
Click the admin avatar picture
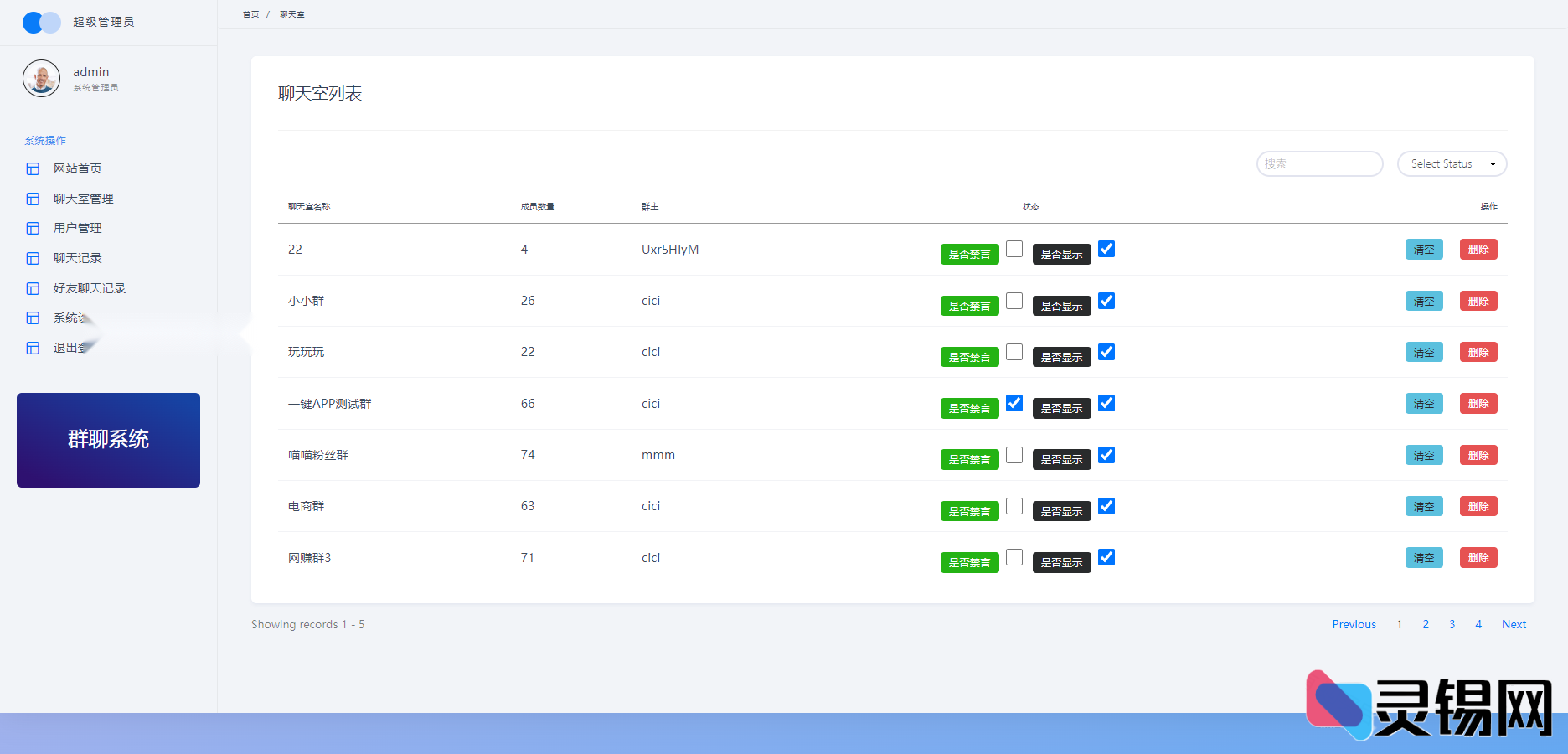pos(41,79)
